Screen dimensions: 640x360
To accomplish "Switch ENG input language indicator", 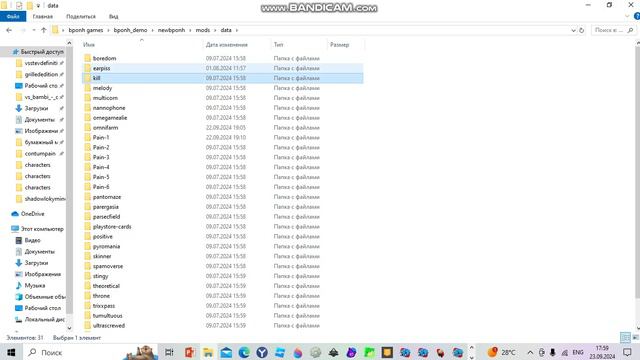I will coord(578,352).
